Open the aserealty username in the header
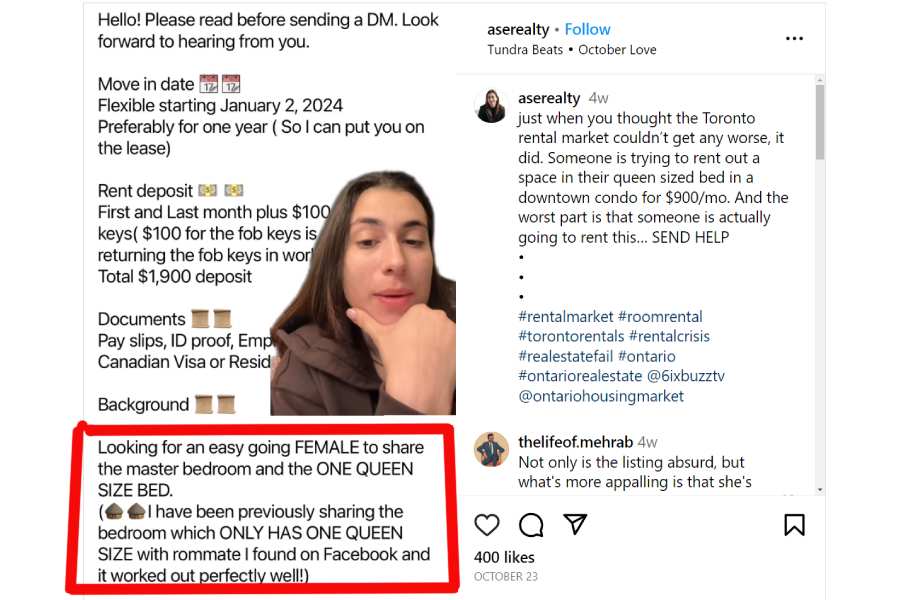The height and width of the screenshot is (600, 900). (520, 29)
